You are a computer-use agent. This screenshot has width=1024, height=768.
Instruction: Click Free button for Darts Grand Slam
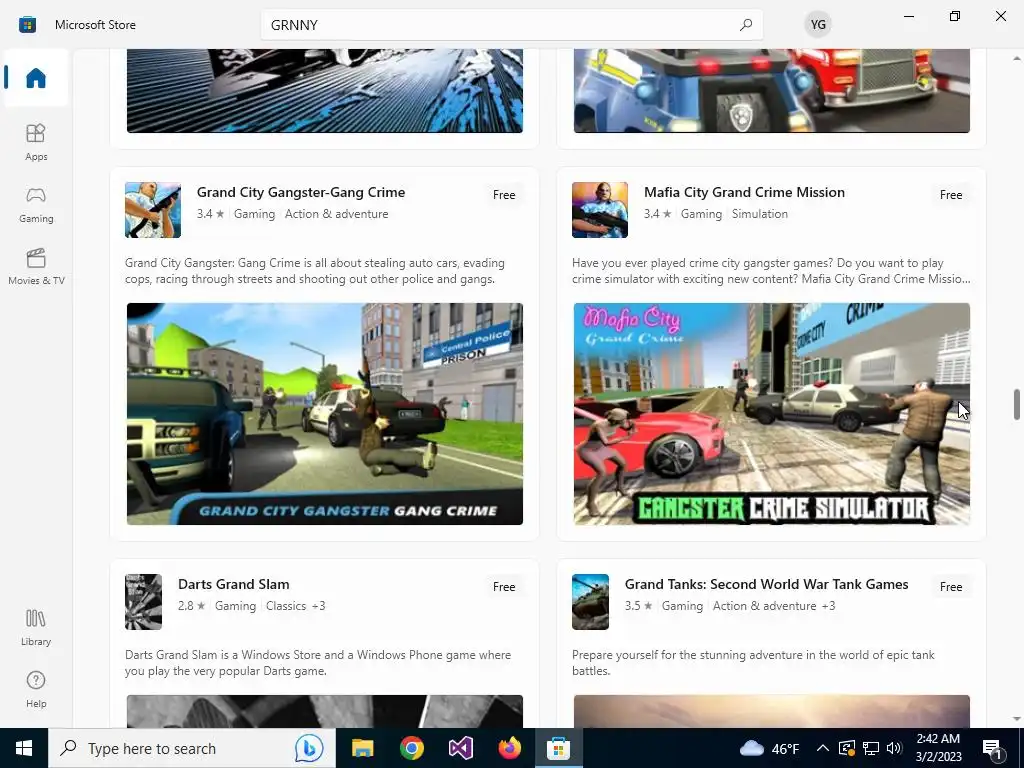504,586
